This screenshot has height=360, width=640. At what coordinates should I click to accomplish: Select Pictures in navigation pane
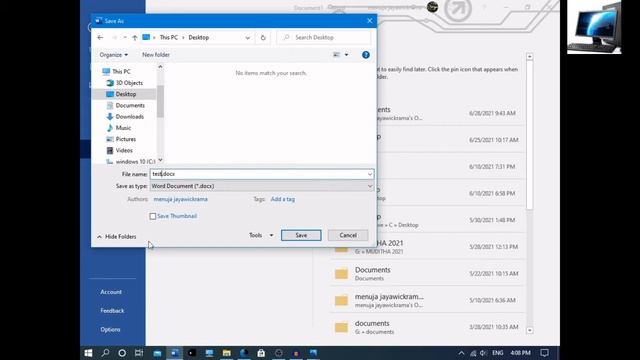125,139
